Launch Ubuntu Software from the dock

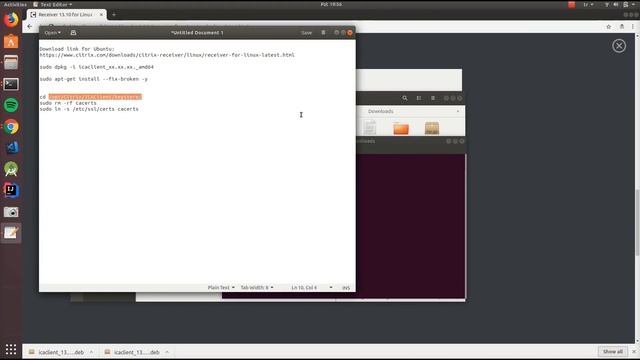tap(11, 42)
